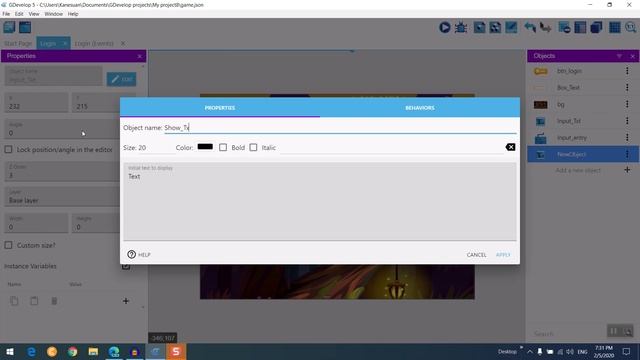
Task: Click the scene export icon beside project manager
Action: pyautogui.click(x=25, y=27)
